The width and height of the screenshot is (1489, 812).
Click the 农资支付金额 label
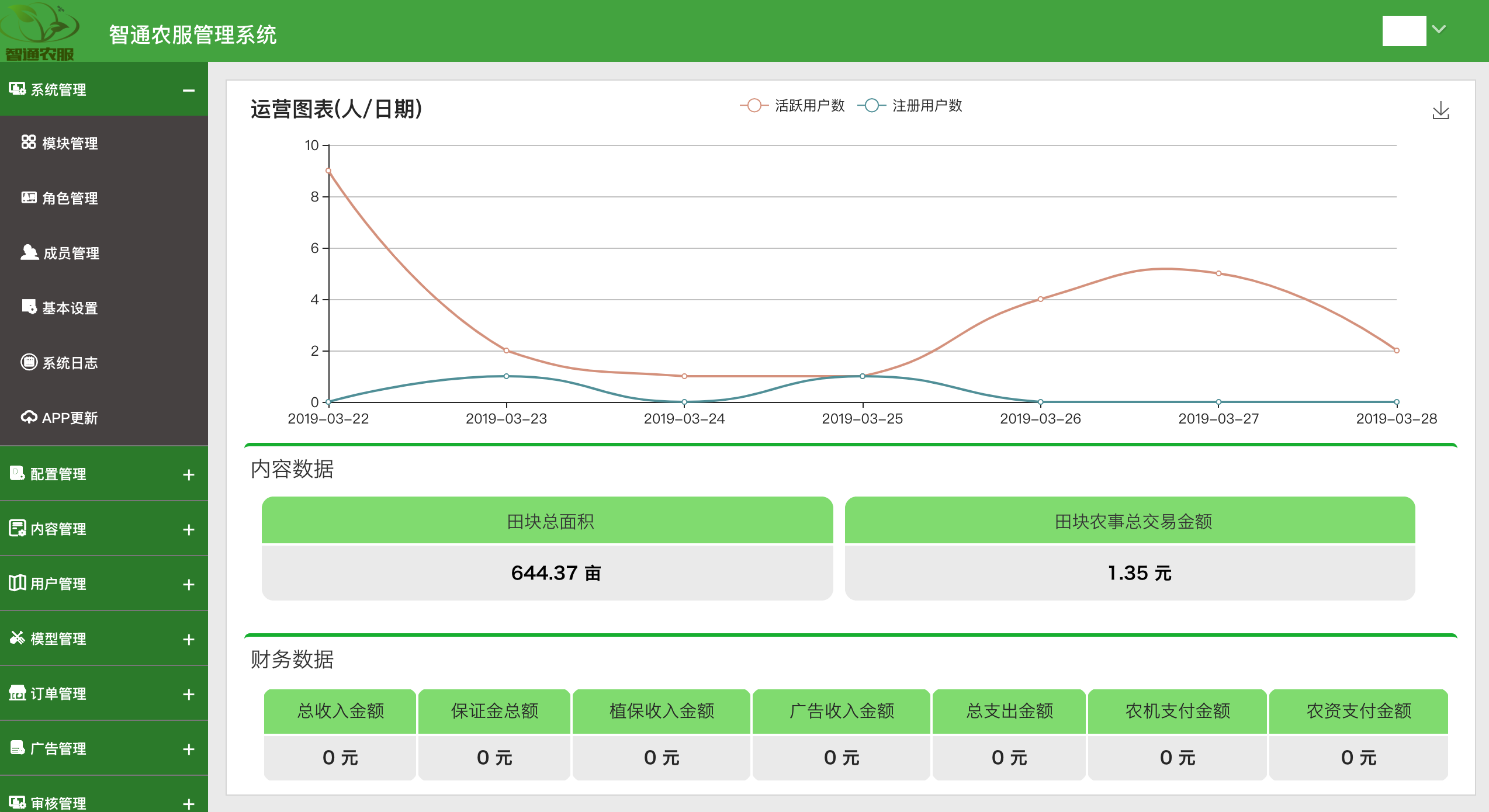tap(1359, 710)
